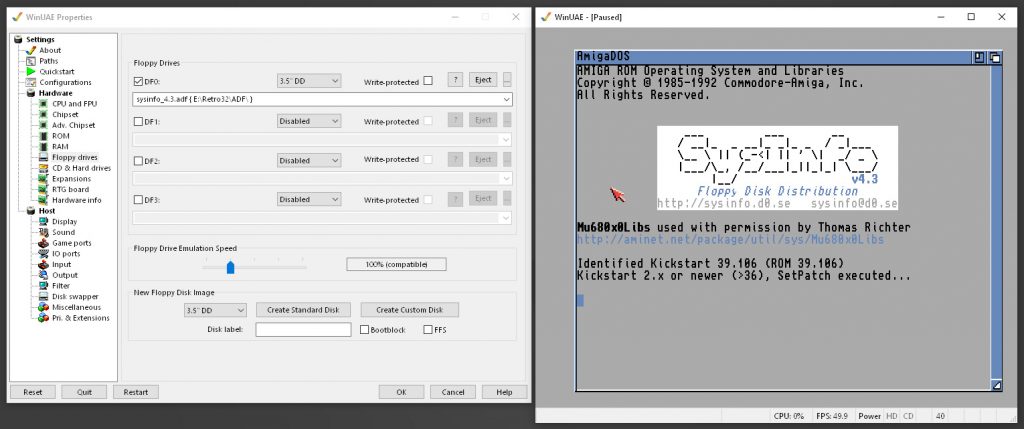Image resolution: width=1024 pixels, height=429 pixels.
Task: Toggle DF0 Write-protected checkbox
Action: pos(428,81)
